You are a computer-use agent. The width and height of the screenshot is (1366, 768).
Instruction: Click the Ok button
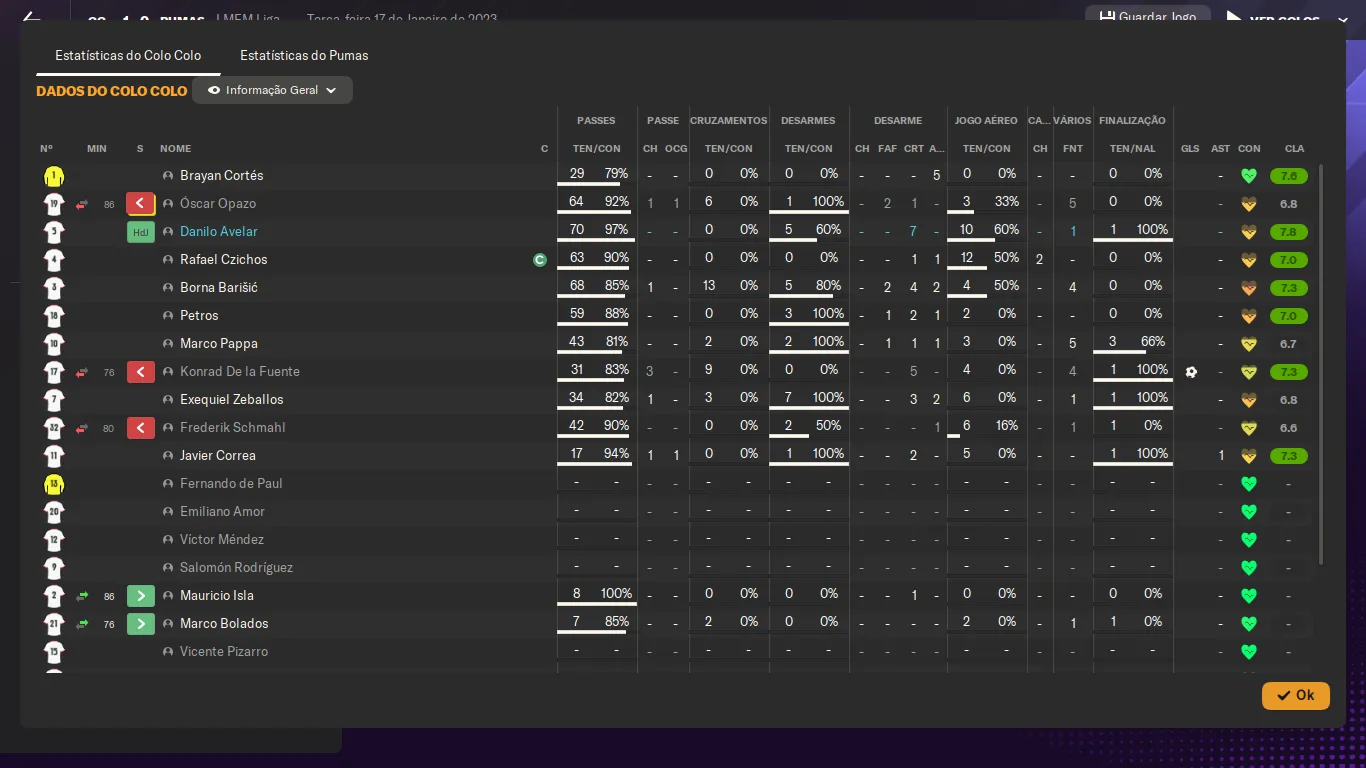[x=1295, y=695]
